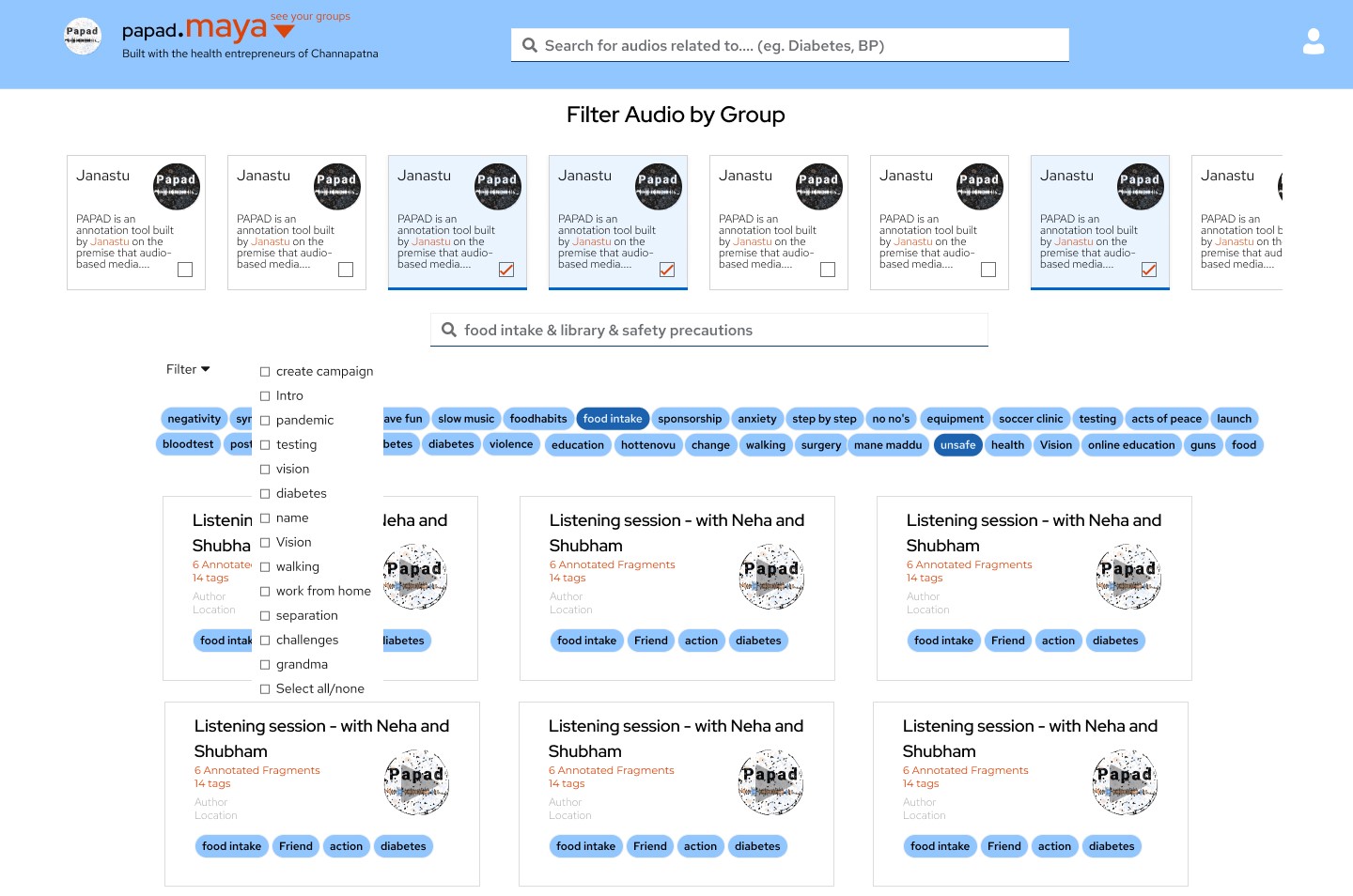Click the unsafe tag chip
1353x896 pixels.
click(957, 445)
